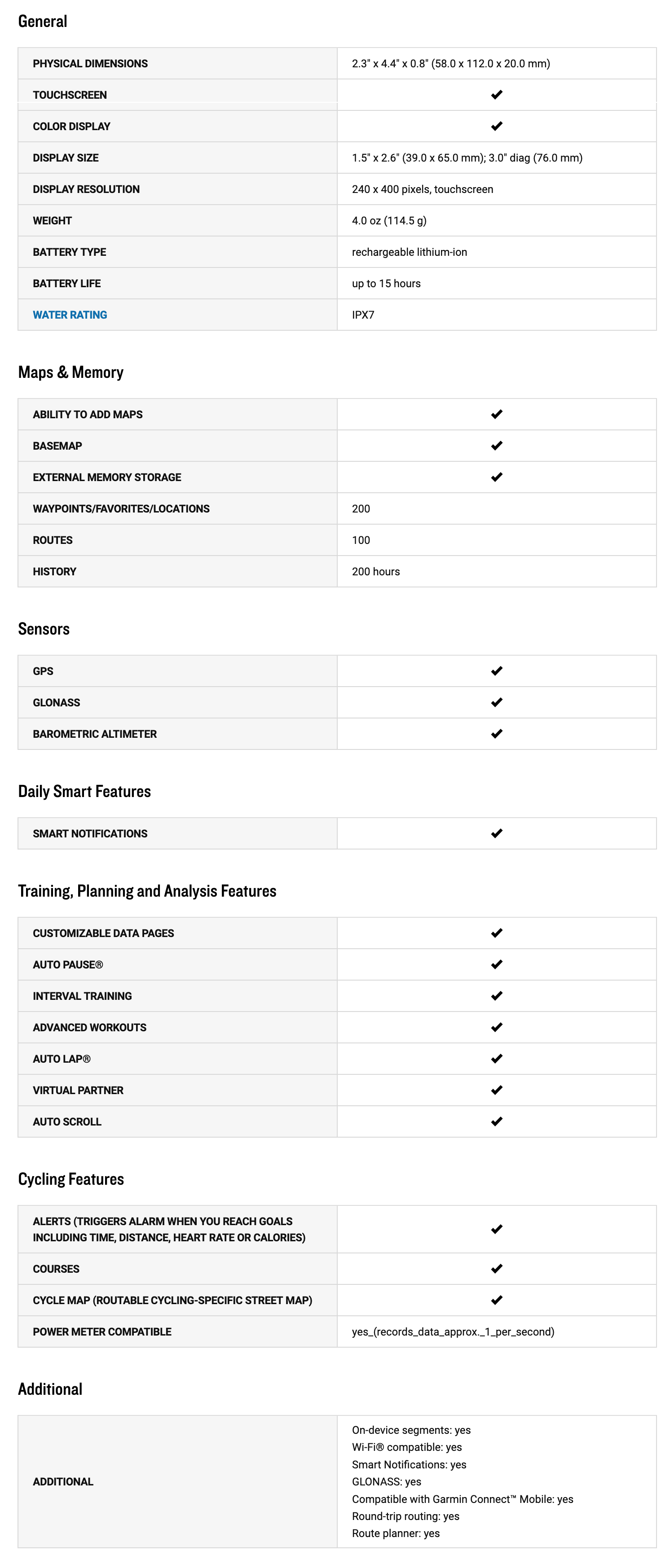Image resolution: width=670 pixels, height=1568 pixels.
Task: Open the Water Rating link
Action: click(70, 315)
